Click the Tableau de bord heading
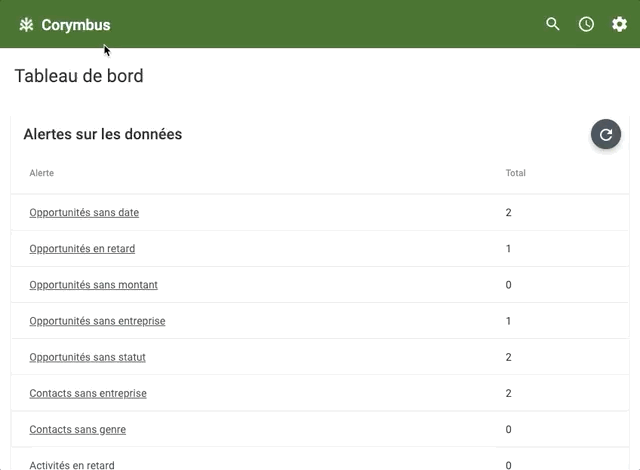This screenshot has height=470, width=640. tap(79, 76)
